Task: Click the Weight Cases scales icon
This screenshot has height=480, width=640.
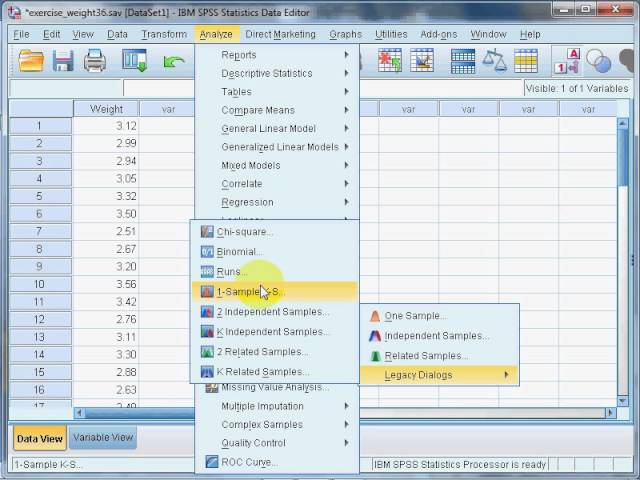Action: (x=494, y=60)
